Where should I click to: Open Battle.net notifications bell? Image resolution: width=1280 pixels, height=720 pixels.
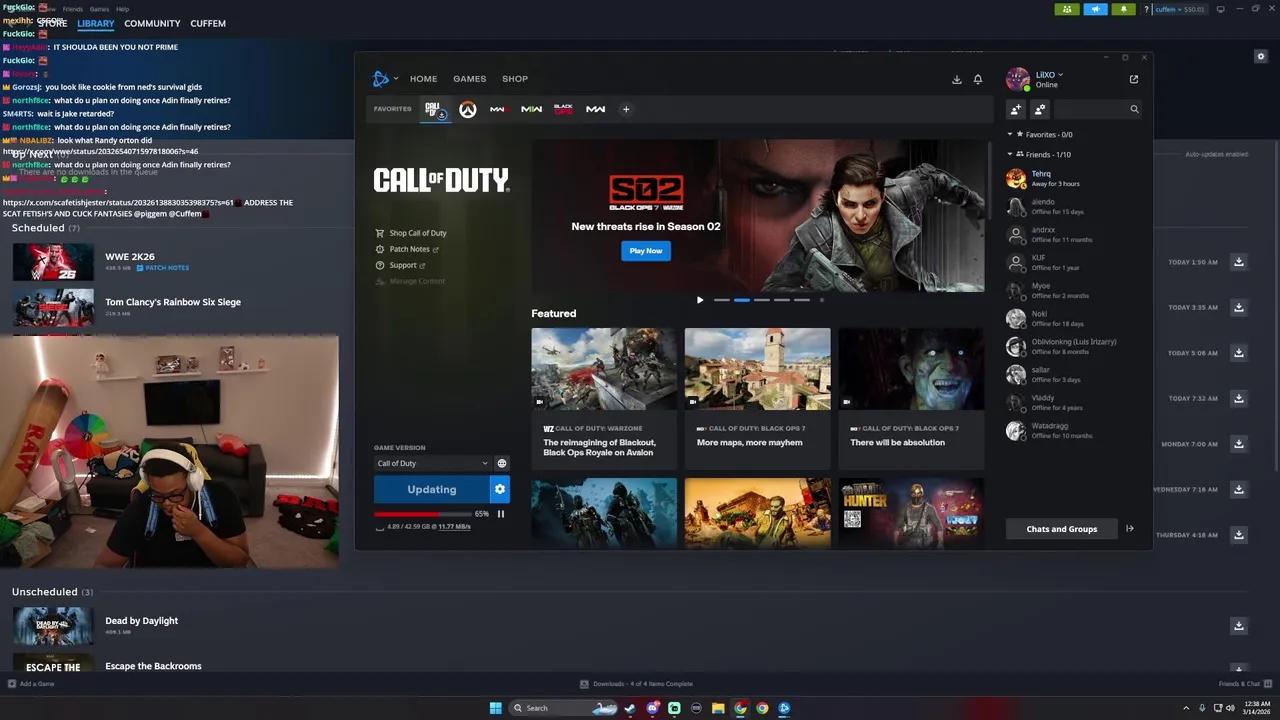[978, 79]
